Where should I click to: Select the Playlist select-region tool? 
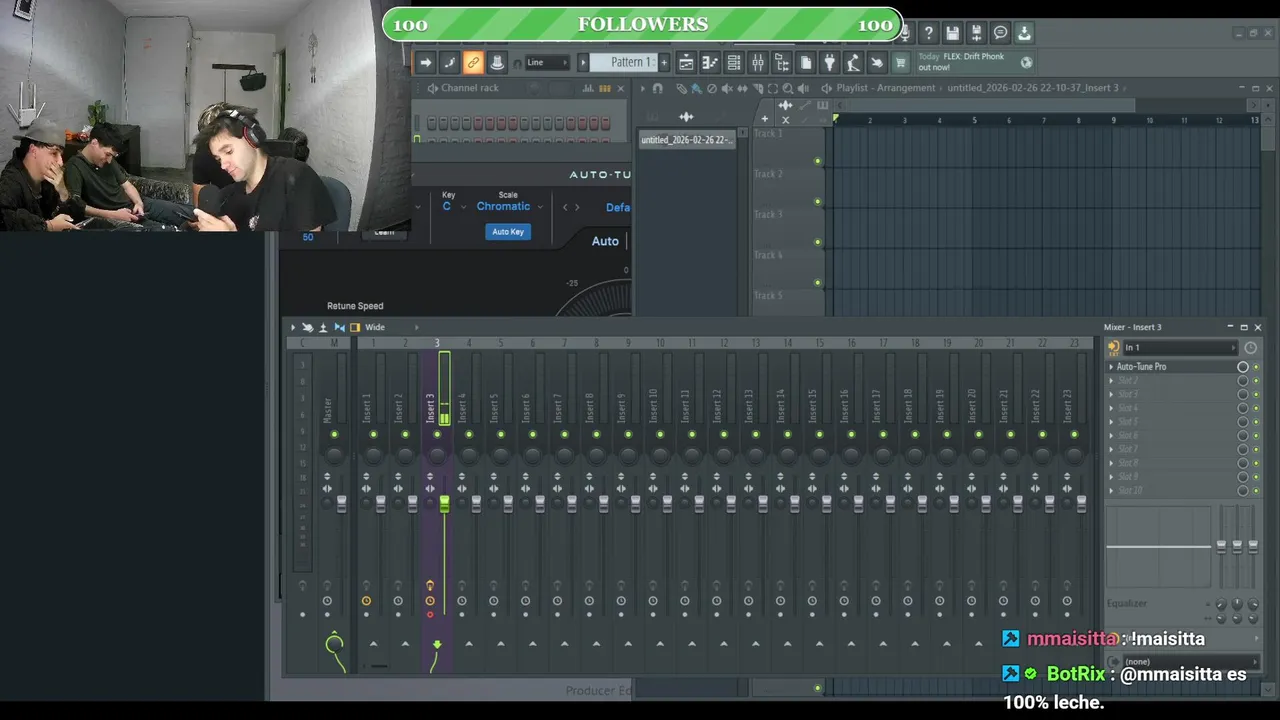(x=773, y=88)
